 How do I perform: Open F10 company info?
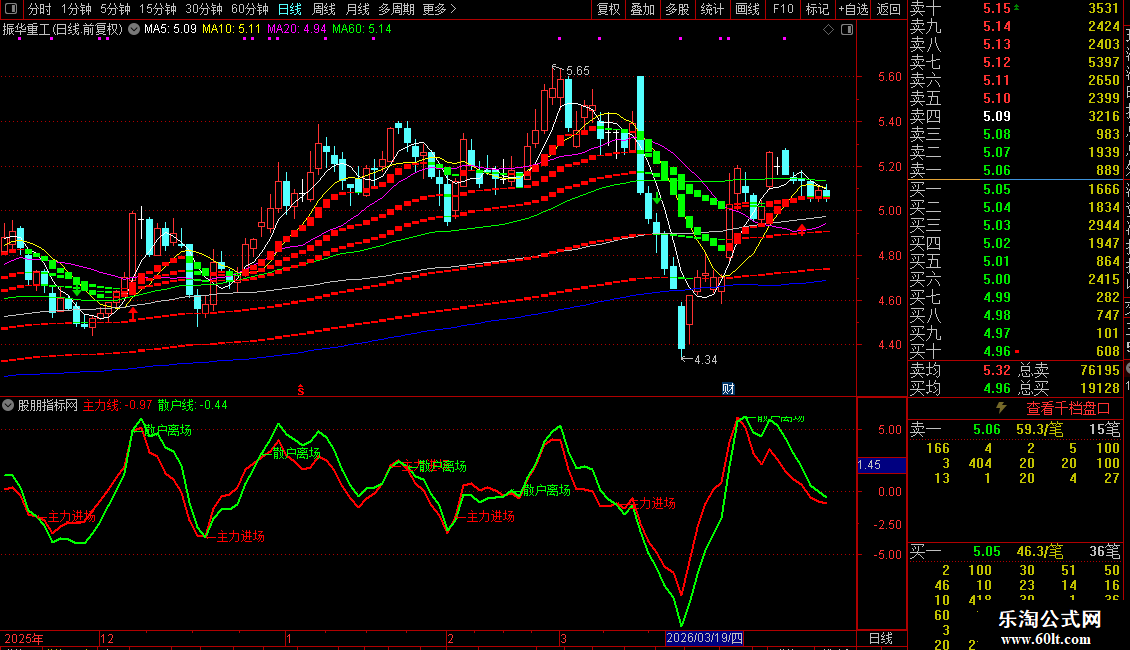(x=783, y=9)
